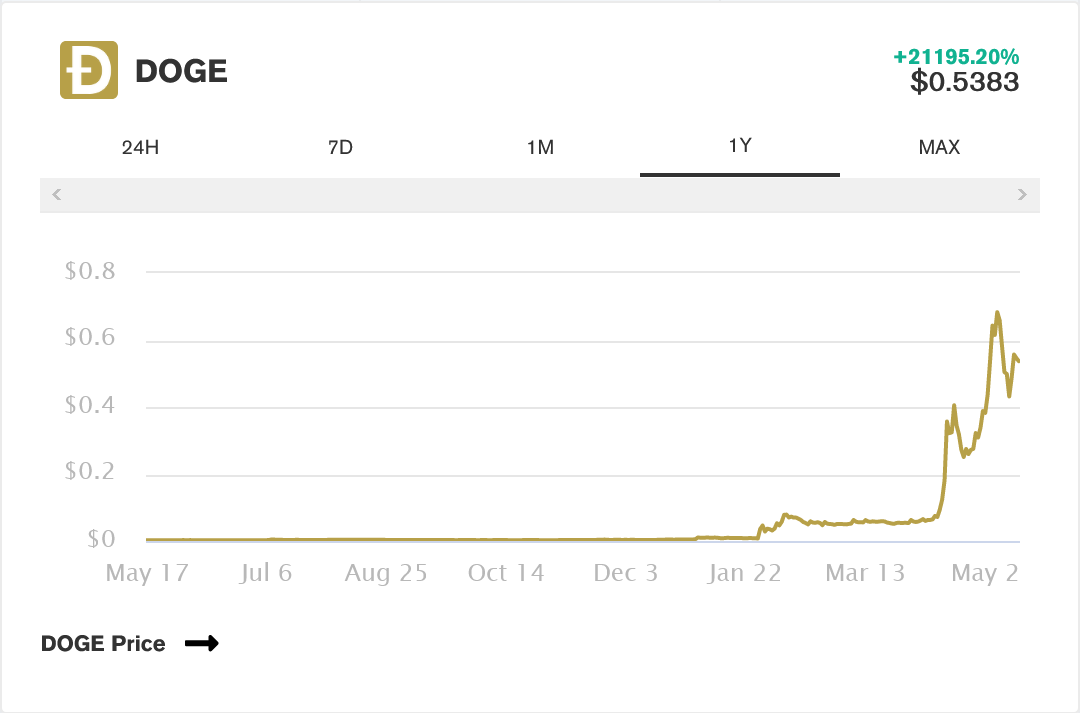Screen dimensions: 1080x713
Task: Switch to the 24H time range
Action: [x=140, y=148]
